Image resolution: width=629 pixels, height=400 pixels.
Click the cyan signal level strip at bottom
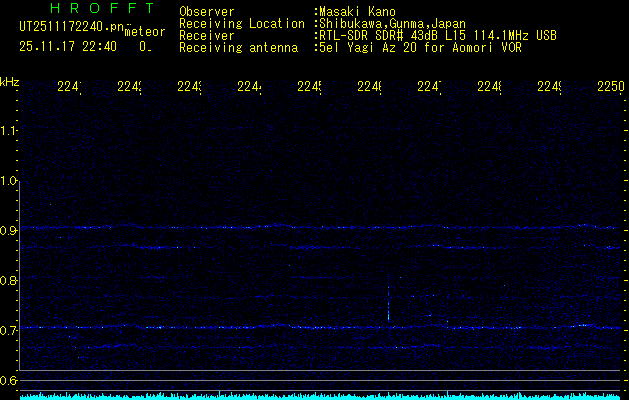click(314, 396)
